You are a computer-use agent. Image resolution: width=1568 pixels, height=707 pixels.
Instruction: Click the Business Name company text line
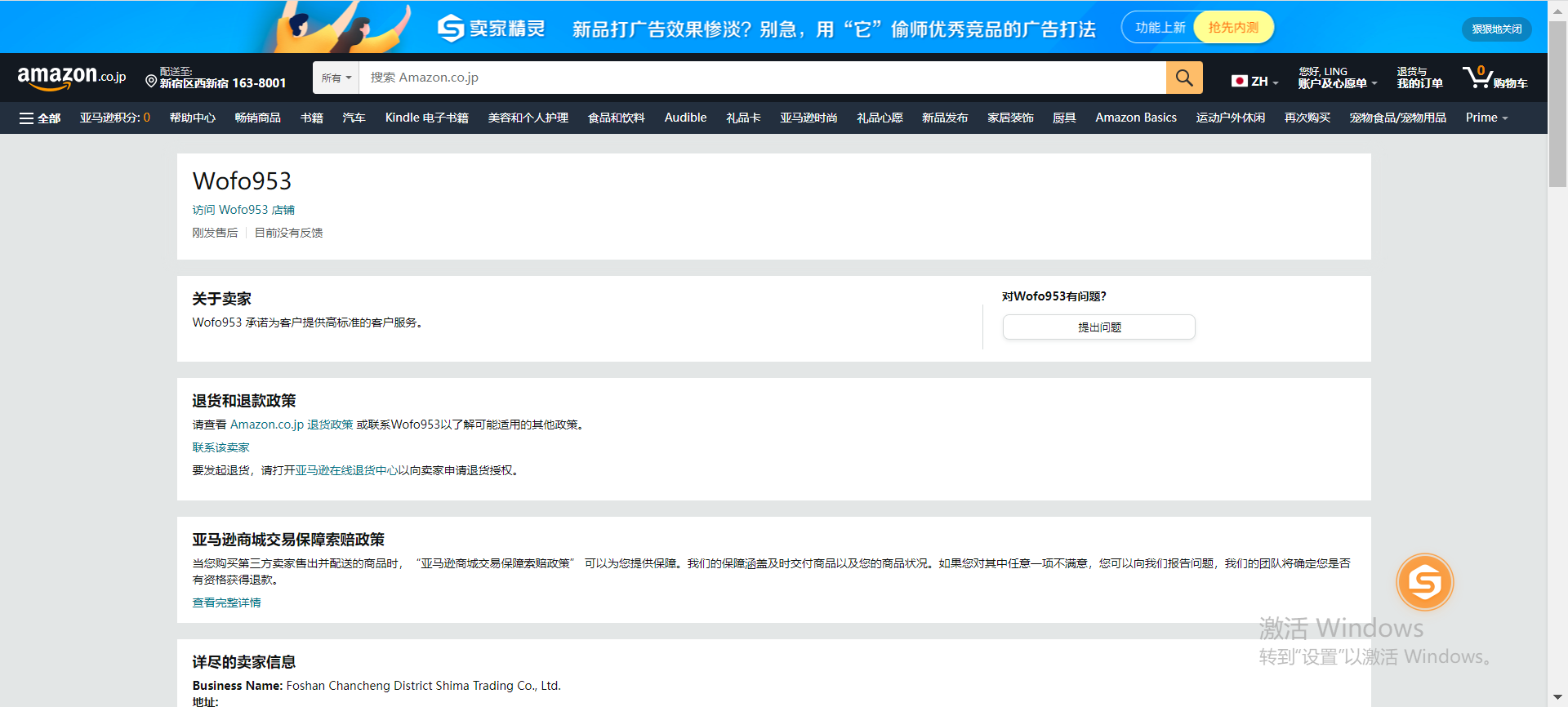pos(376,686)
